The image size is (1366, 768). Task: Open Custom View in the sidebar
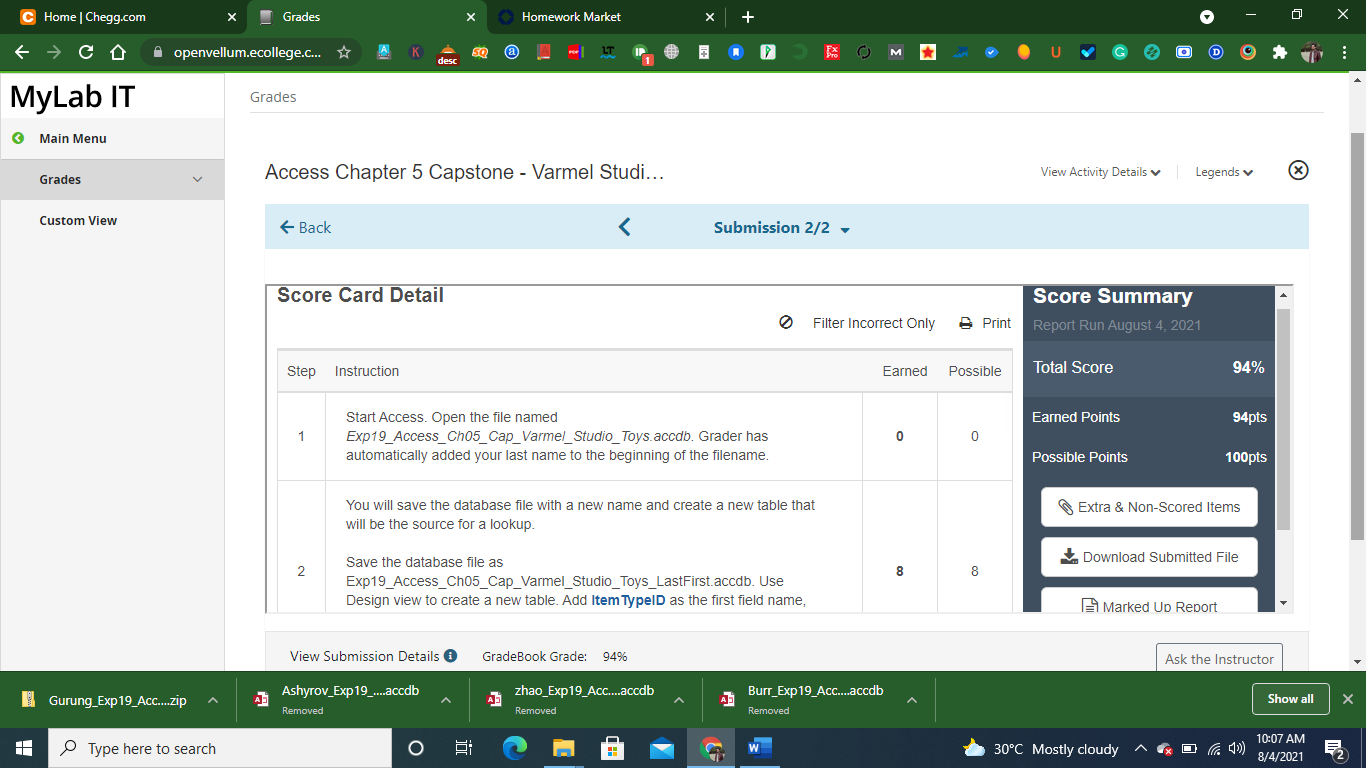pyautogui.click(x=78, y=220)
